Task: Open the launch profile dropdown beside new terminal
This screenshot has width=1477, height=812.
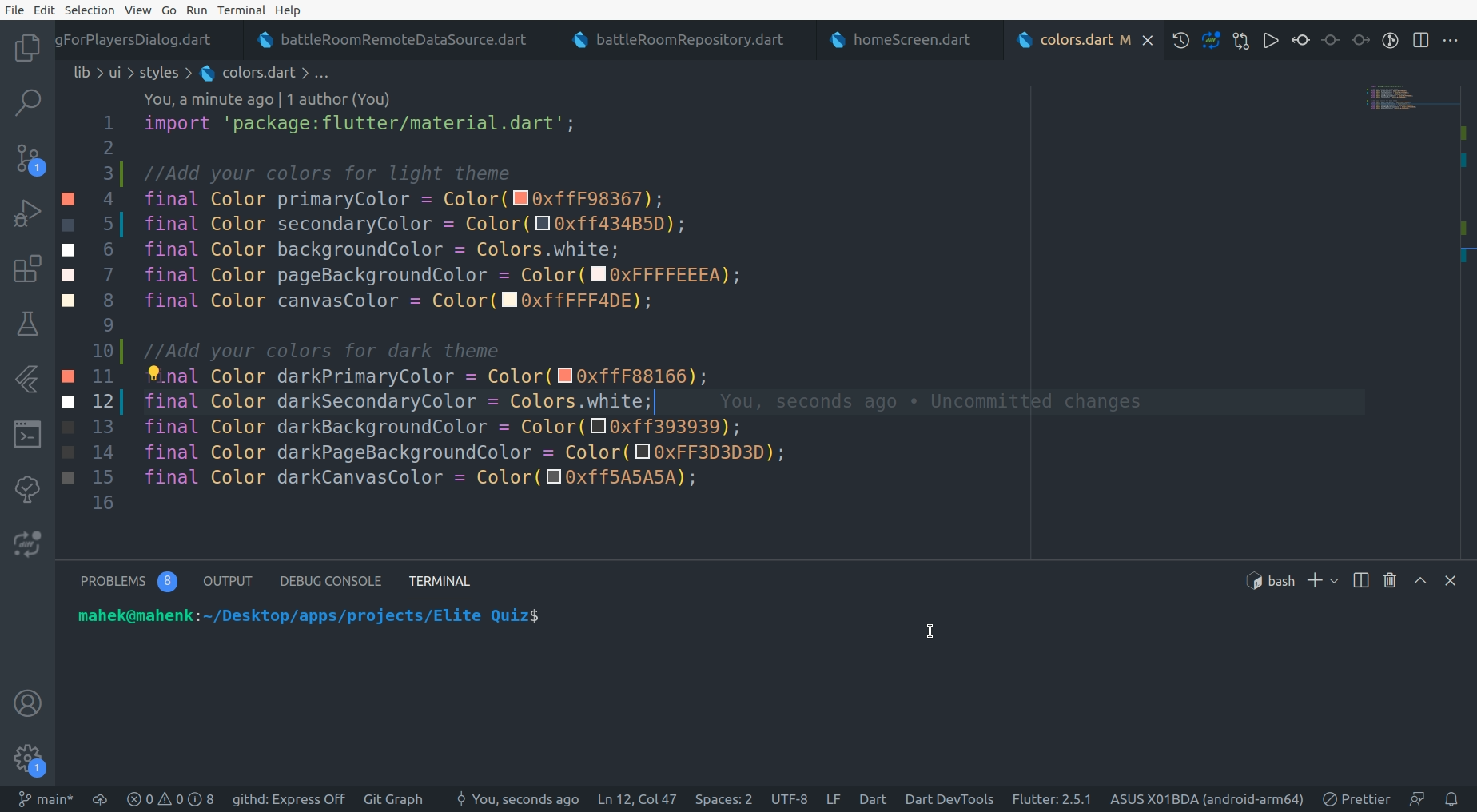Action: [1334, 581]
